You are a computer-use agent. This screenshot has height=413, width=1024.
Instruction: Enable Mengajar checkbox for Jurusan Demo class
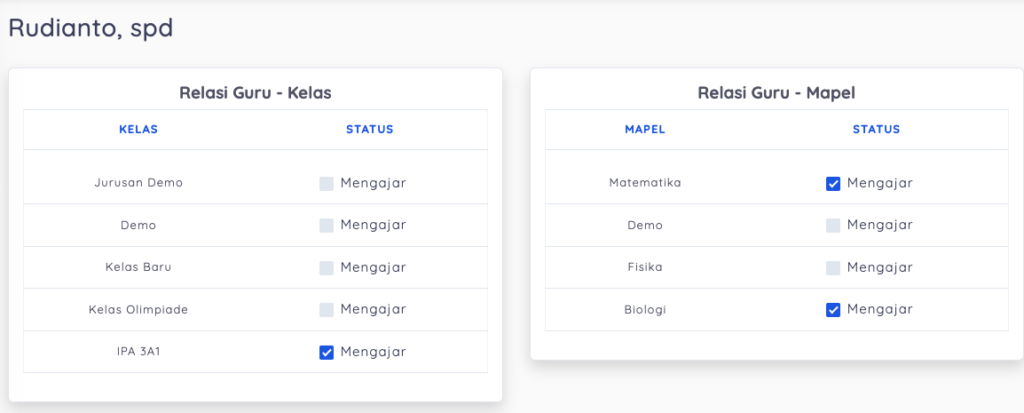pyautogui.click(x=327, y=183)
